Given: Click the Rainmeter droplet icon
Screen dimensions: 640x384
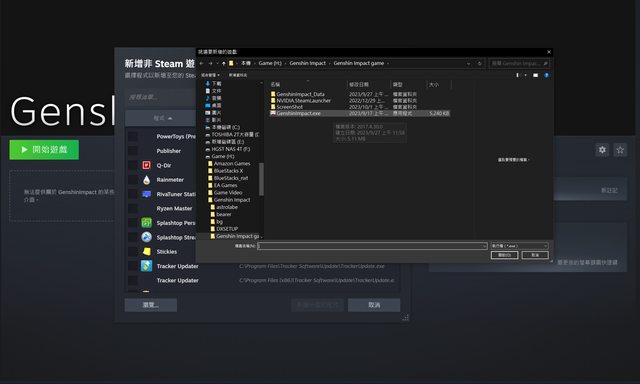Looking at the screenshot, I should point(147,180).
